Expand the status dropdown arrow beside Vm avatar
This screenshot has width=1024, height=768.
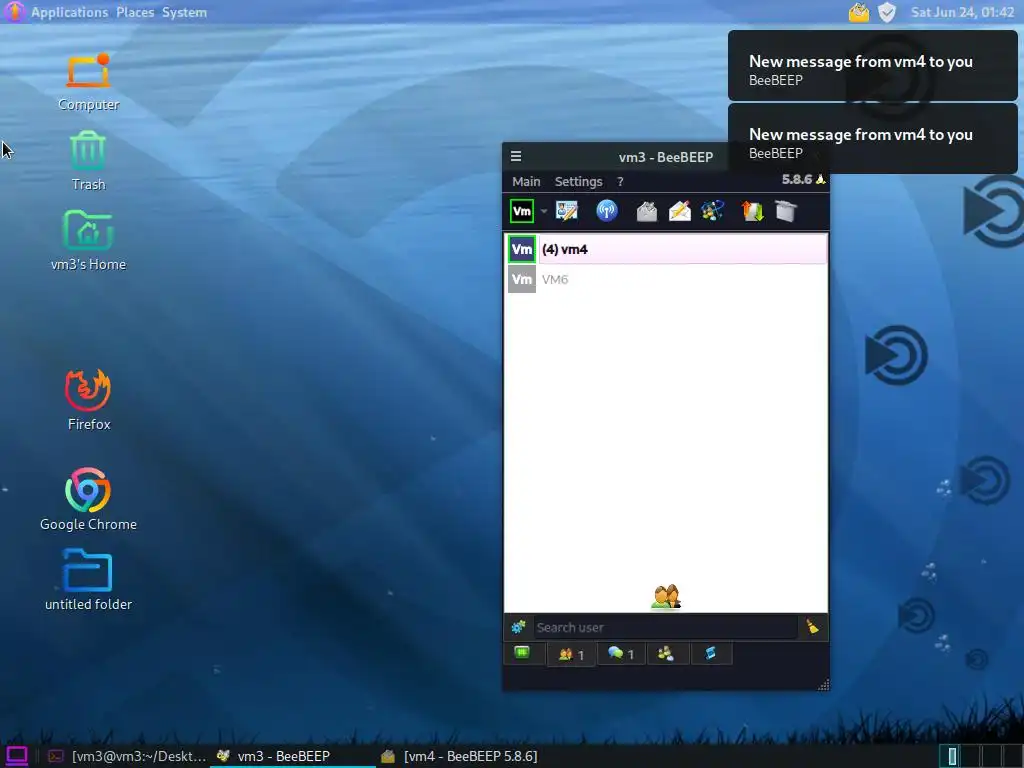(x=543, y=212)
